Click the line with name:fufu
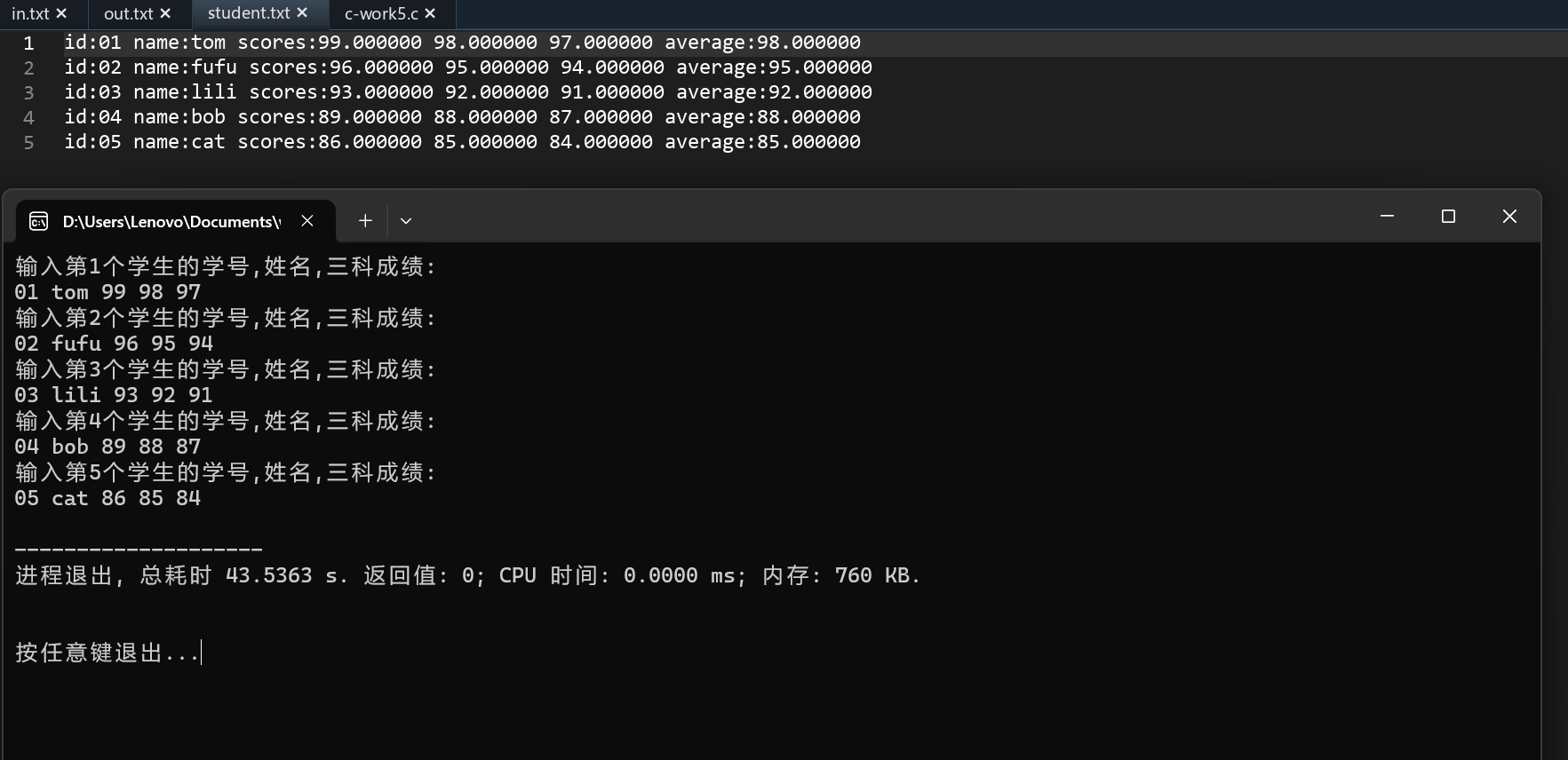The height and width of the screenshot is (760, 1568). click(468, 67)
